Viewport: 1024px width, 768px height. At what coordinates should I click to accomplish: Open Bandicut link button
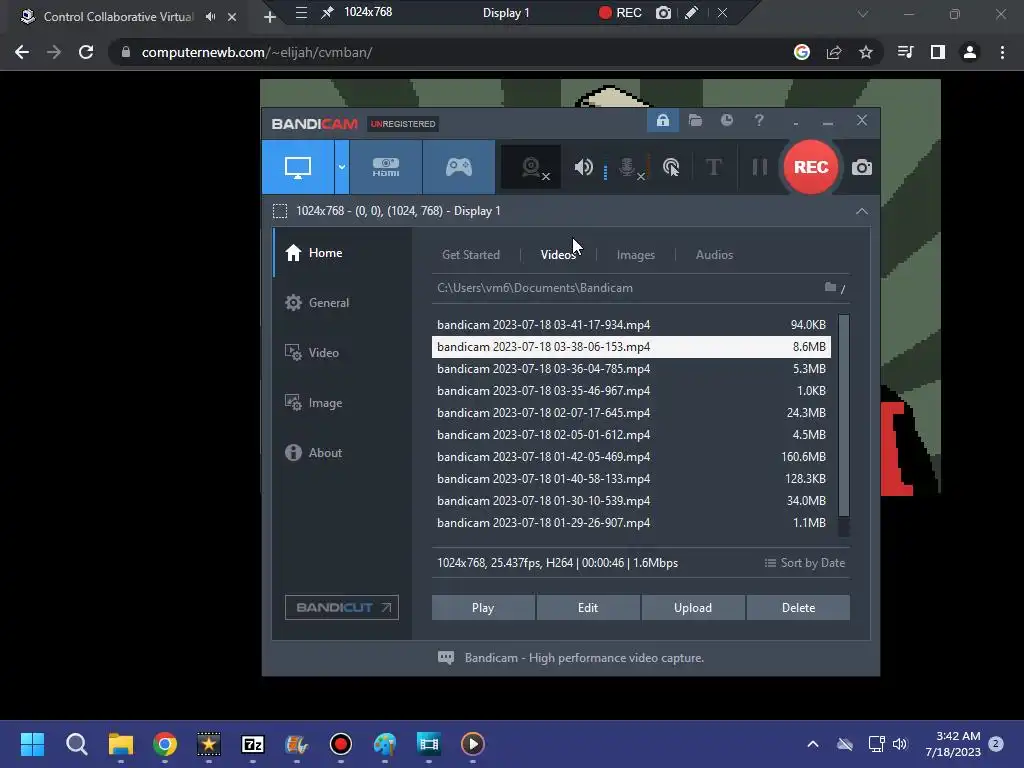(x=342, y=607)
